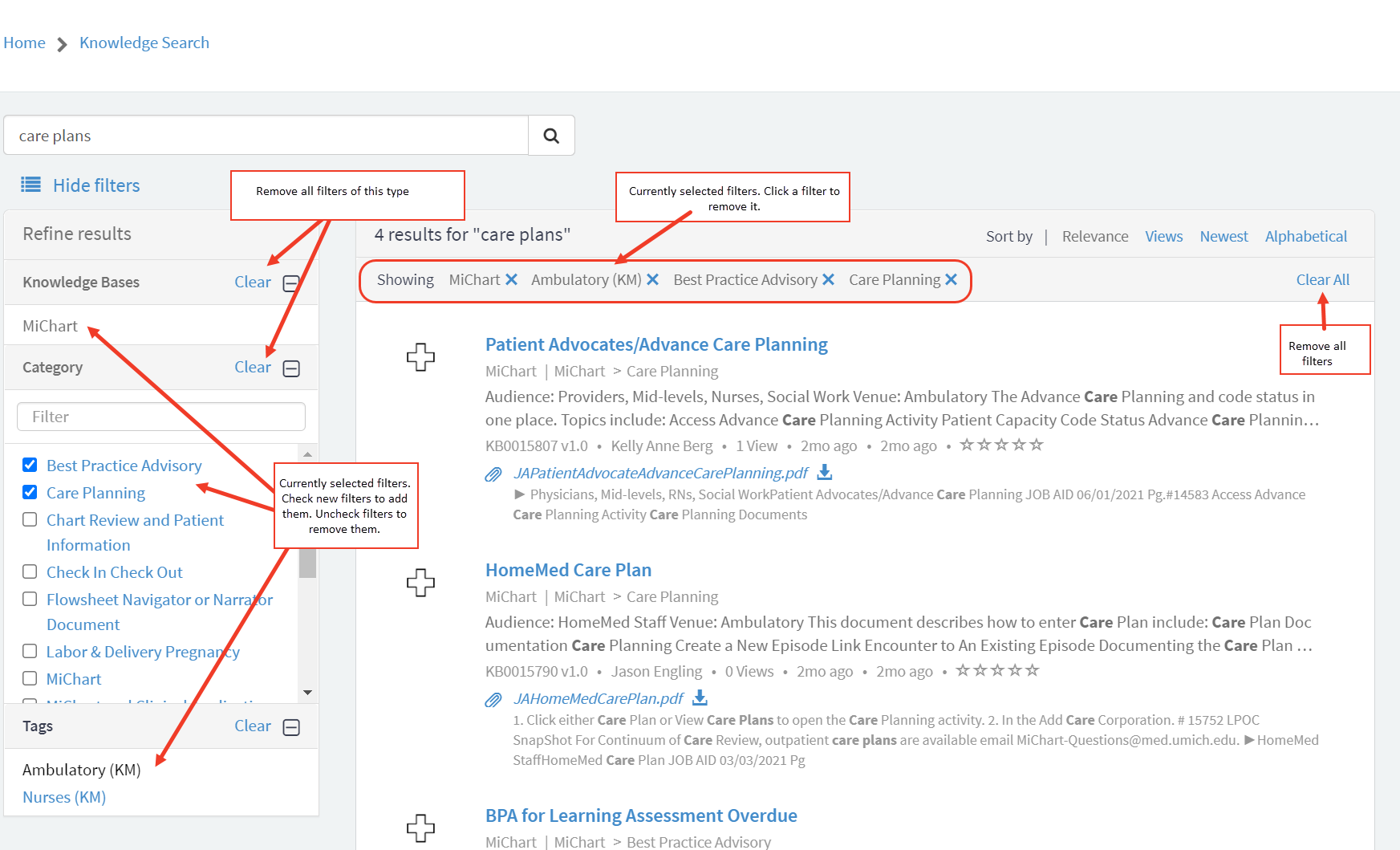Click the magnifying glass search button
The image size is (1400, 850).
(551, 136)
